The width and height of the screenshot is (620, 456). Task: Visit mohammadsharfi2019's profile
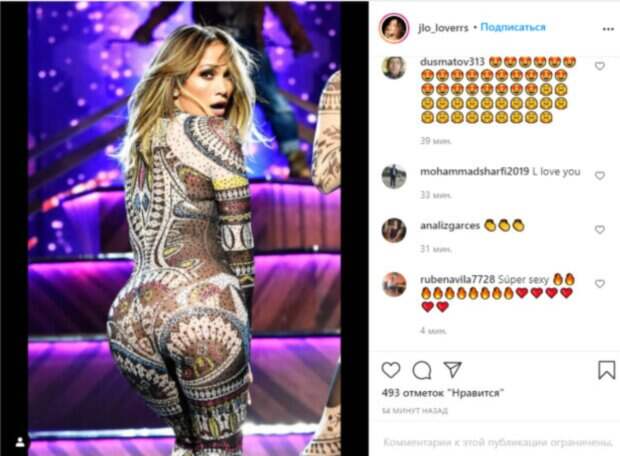point(474,171)
